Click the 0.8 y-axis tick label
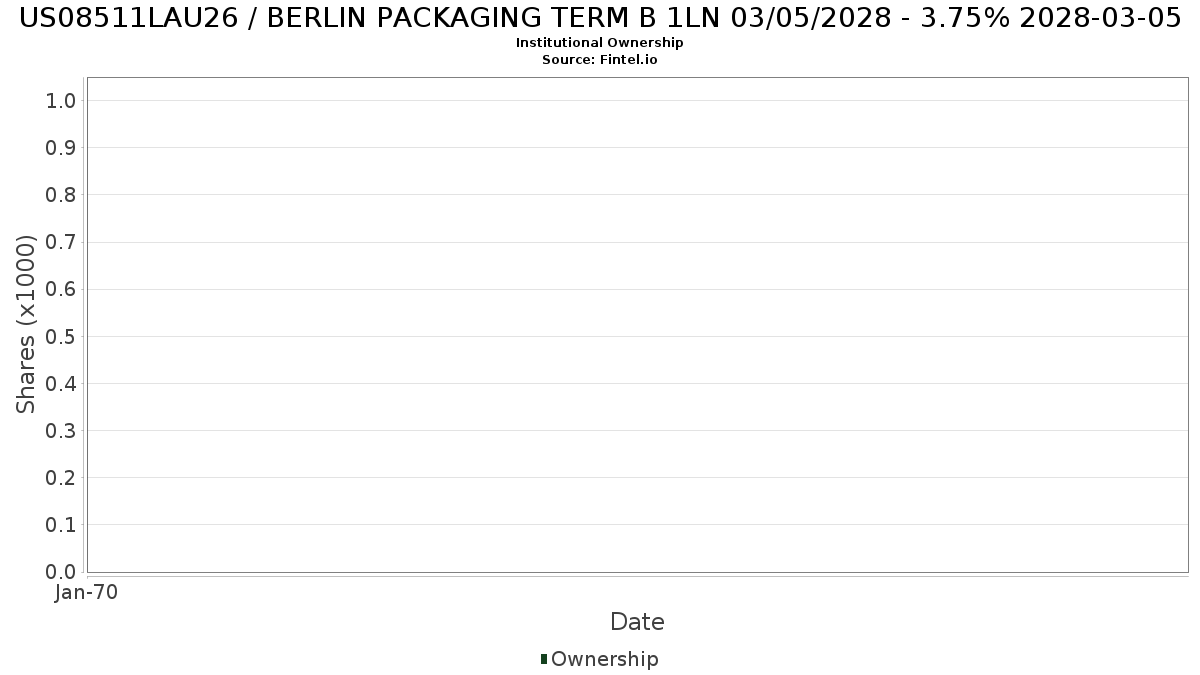This screenshot has width=1200, height=675. tap(61, 195)
